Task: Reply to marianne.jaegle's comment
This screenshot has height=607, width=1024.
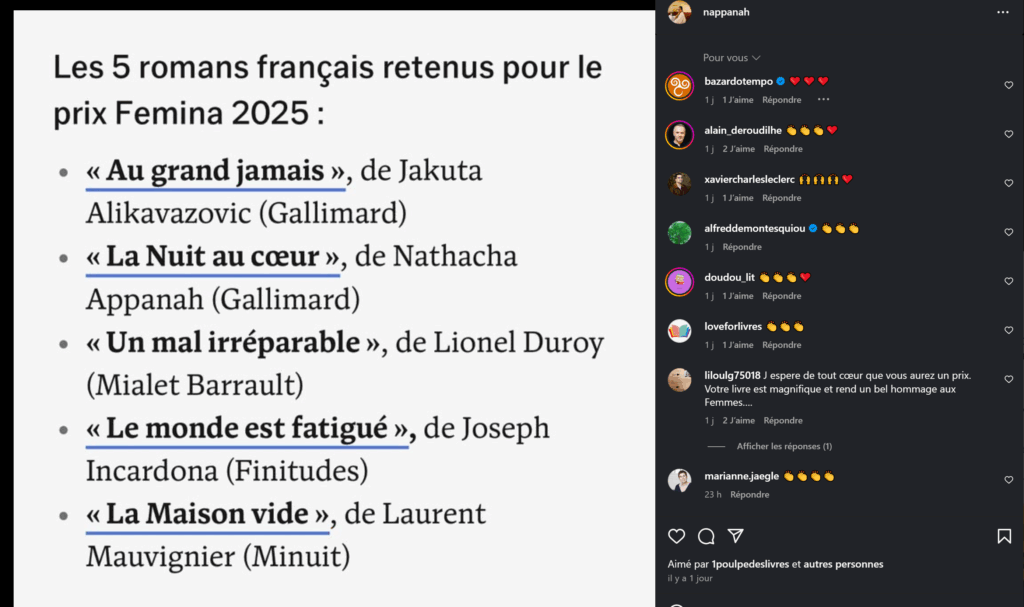Action: tap(749, 495)
